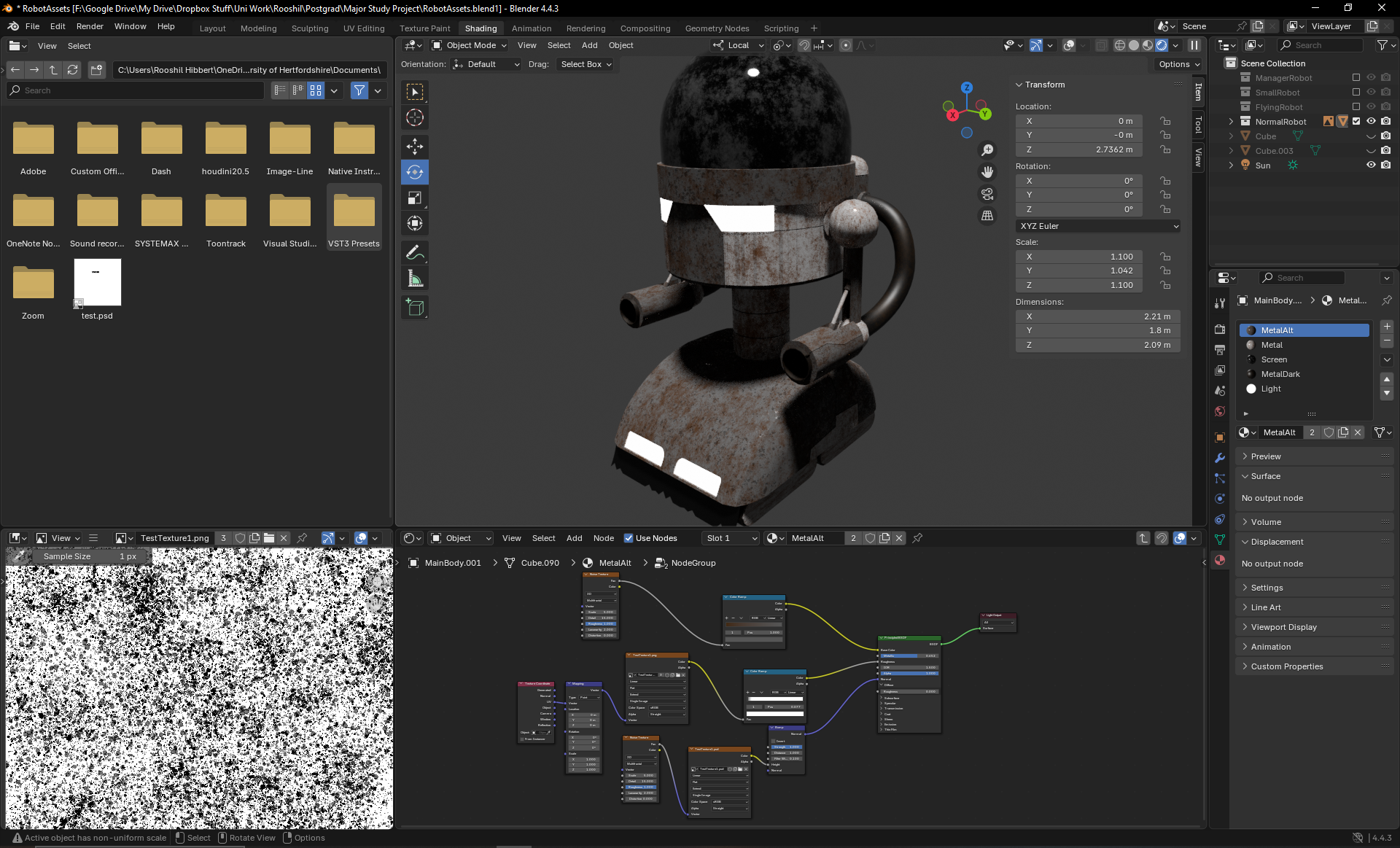Select the Scale tool in viewport toolbar
The image size is (1400, 848).
(x=414, y=198)
